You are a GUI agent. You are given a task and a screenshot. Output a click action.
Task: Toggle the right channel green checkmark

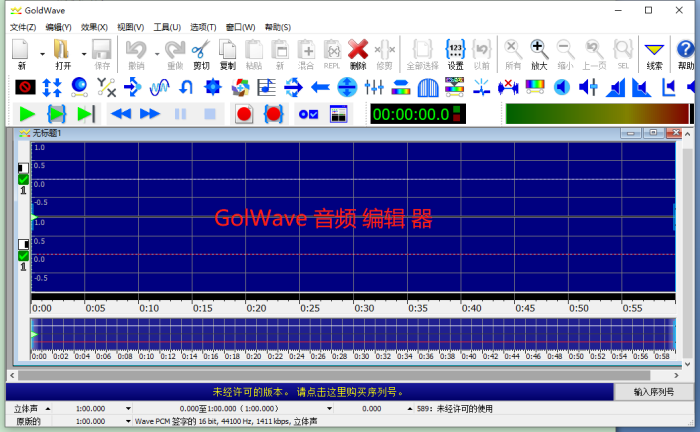click(23, 256)
